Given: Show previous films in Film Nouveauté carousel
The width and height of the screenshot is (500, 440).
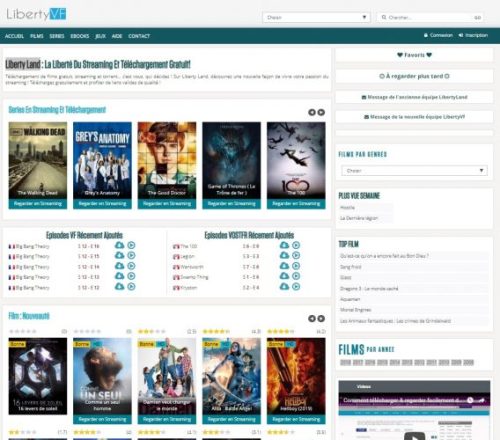Looking at the screenshot, I should click(312, 319).
